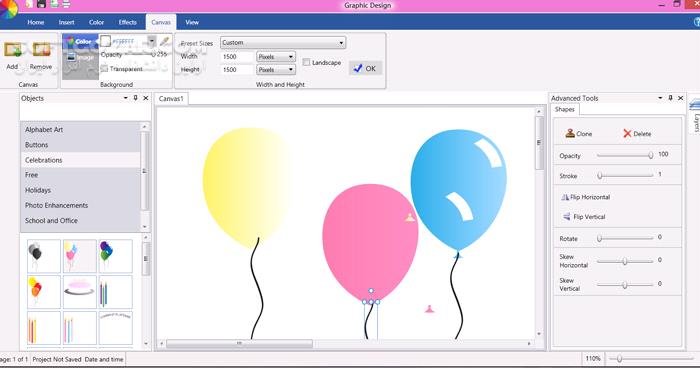Toggle the Transparent background checkbox
The width and height of the screenshot is (700, 368).
coord(104,68)
